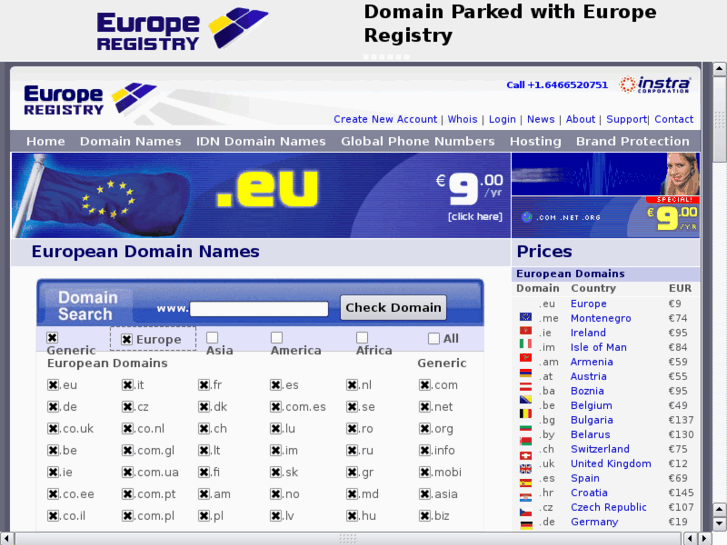Open the Montenegro country link
Screen dimensions: 727x545
[600, 318]
